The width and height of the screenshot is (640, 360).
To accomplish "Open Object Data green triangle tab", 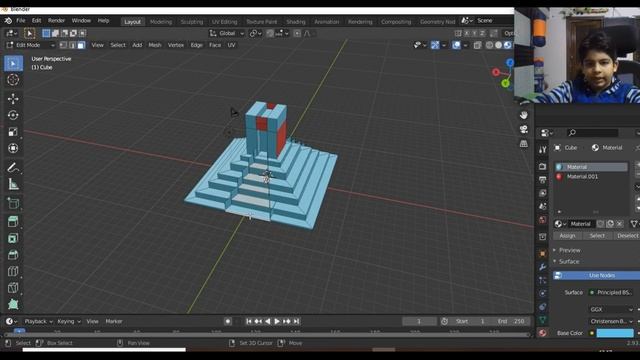I will pos(542,320).
